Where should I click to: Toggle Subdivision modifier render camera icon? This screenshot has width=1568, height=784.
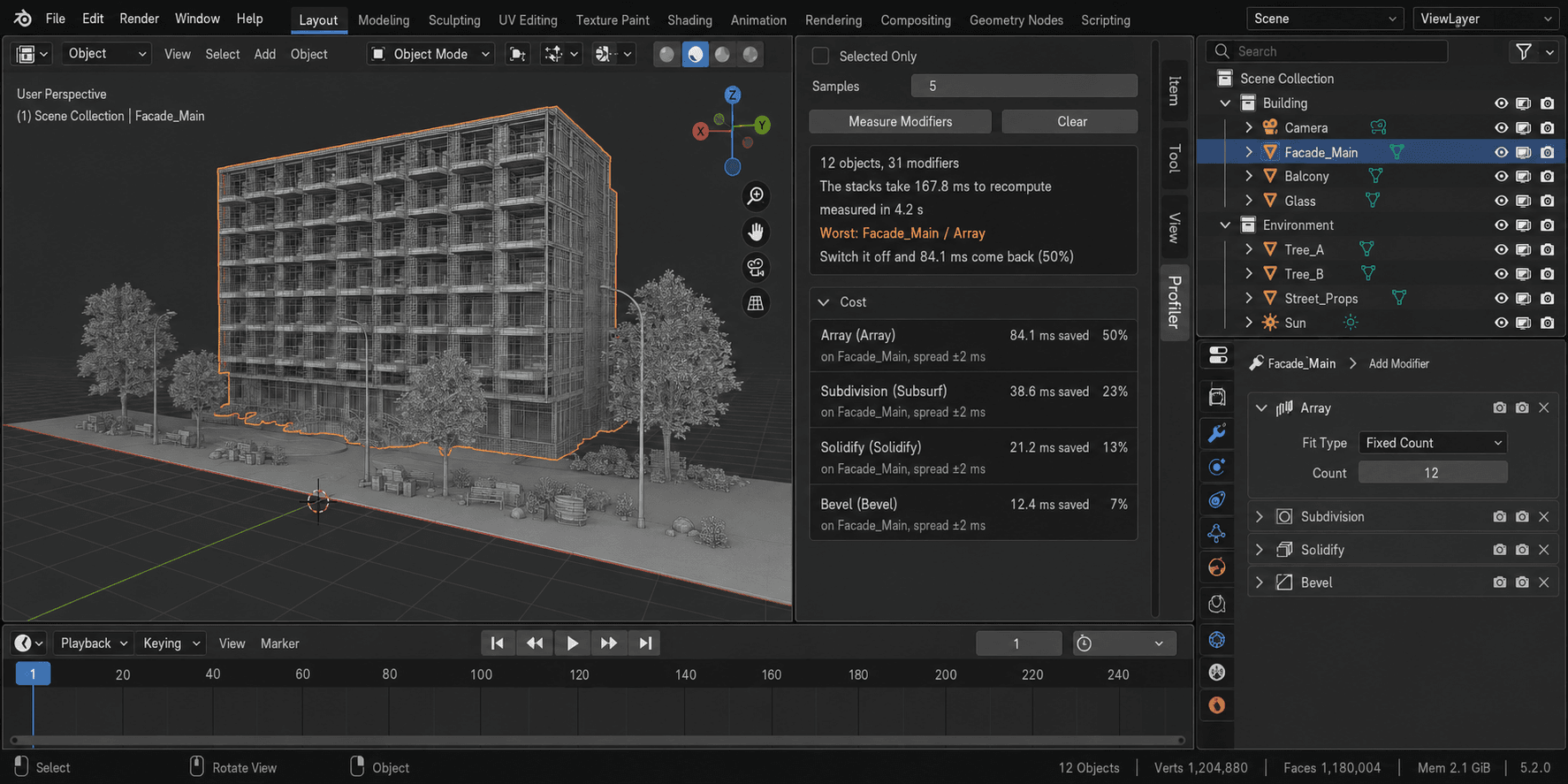point(1522,516)
